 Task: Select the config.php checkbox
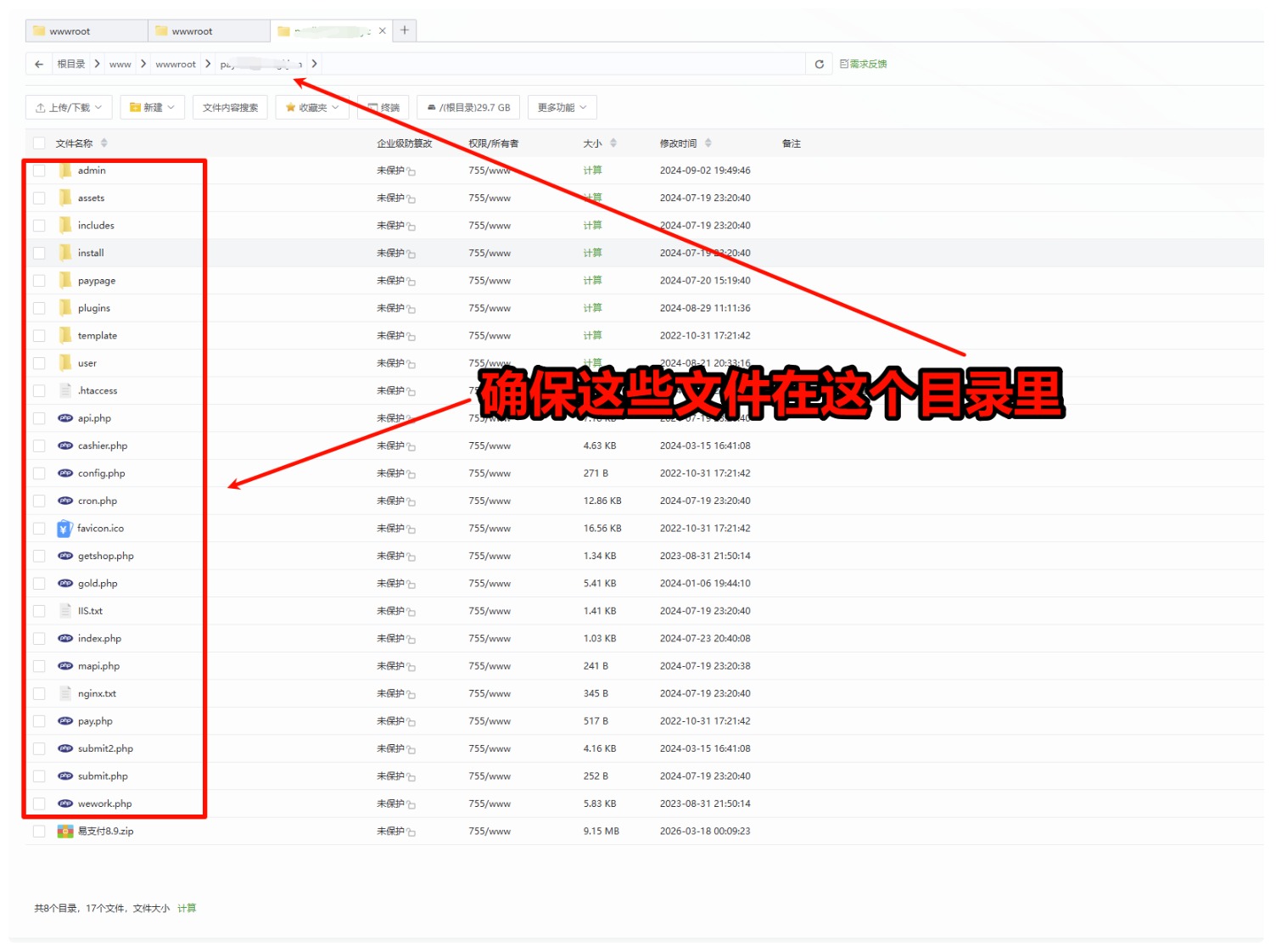(39, 473)
